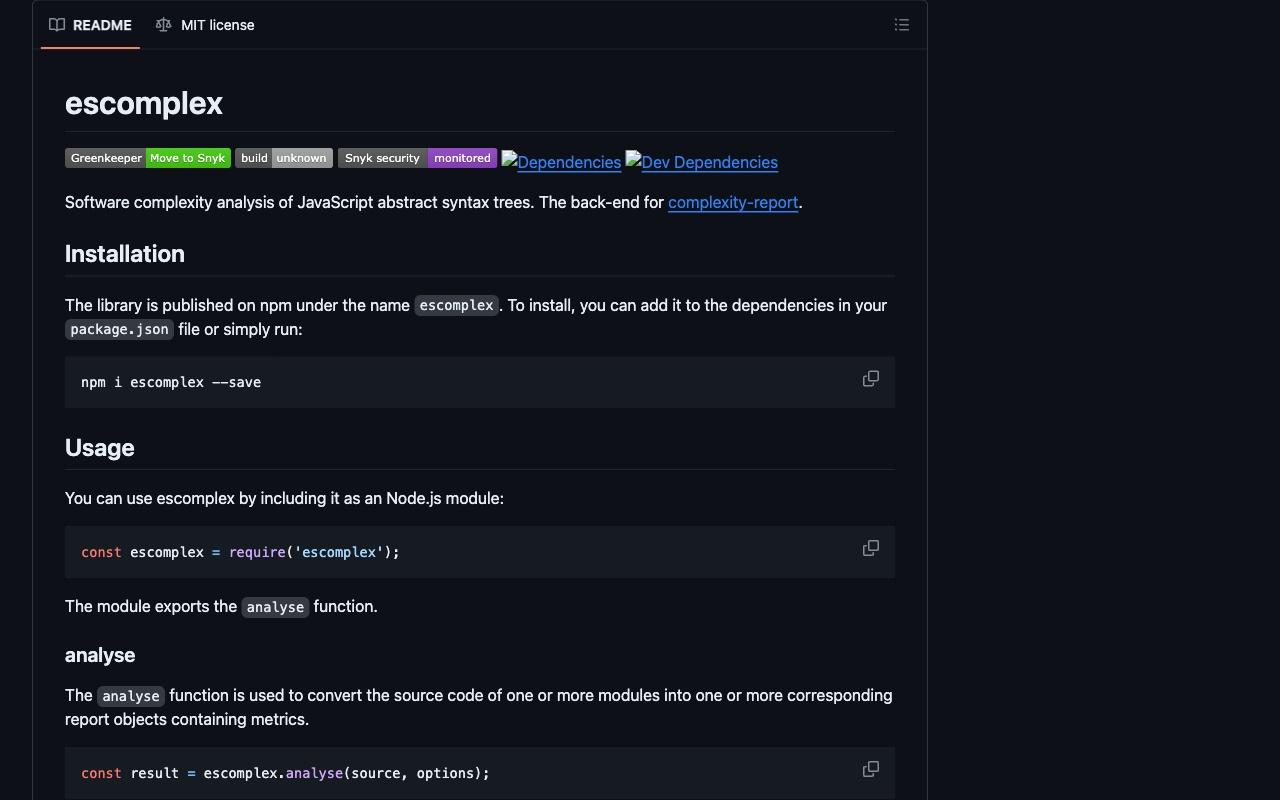This screenshot has width=1280, height=800.
Task: Click the analyse subheading
Action: click(100, 655)
